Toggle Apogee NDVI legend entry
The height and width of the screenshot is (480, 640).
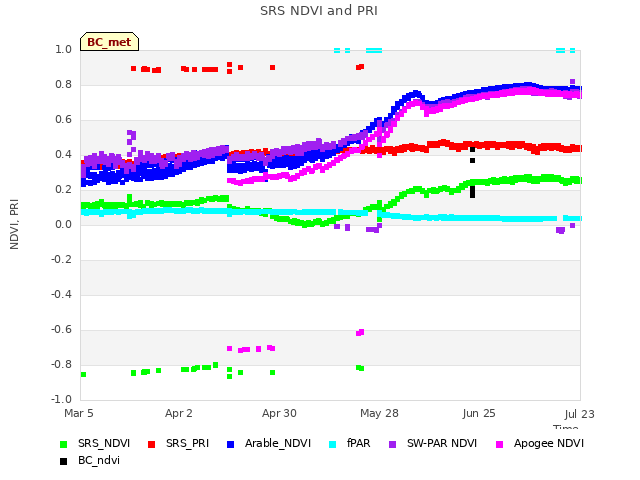point(540,444)
